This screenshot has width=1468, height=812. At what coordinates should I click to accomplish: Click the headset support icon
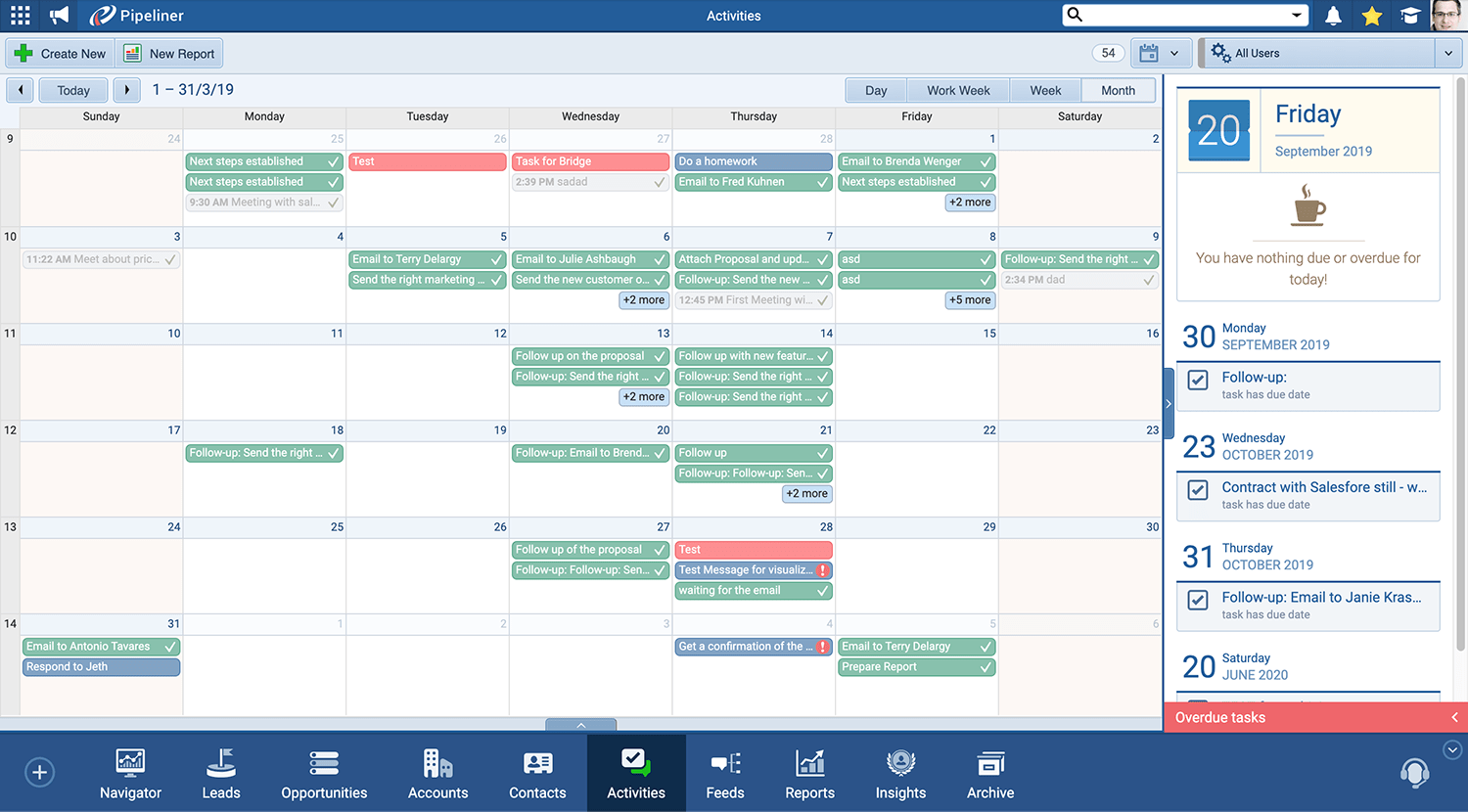tap(1414, 773)
